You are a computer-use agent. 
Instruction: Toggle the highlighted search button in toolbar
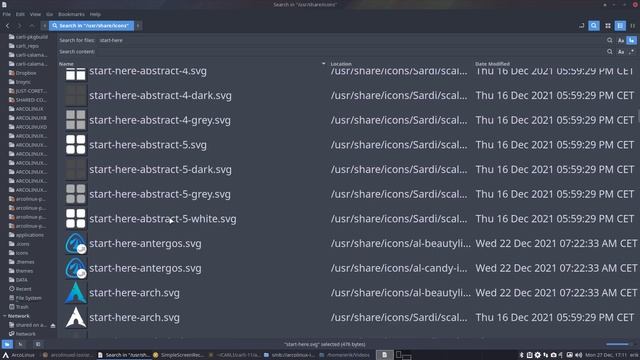594,26
